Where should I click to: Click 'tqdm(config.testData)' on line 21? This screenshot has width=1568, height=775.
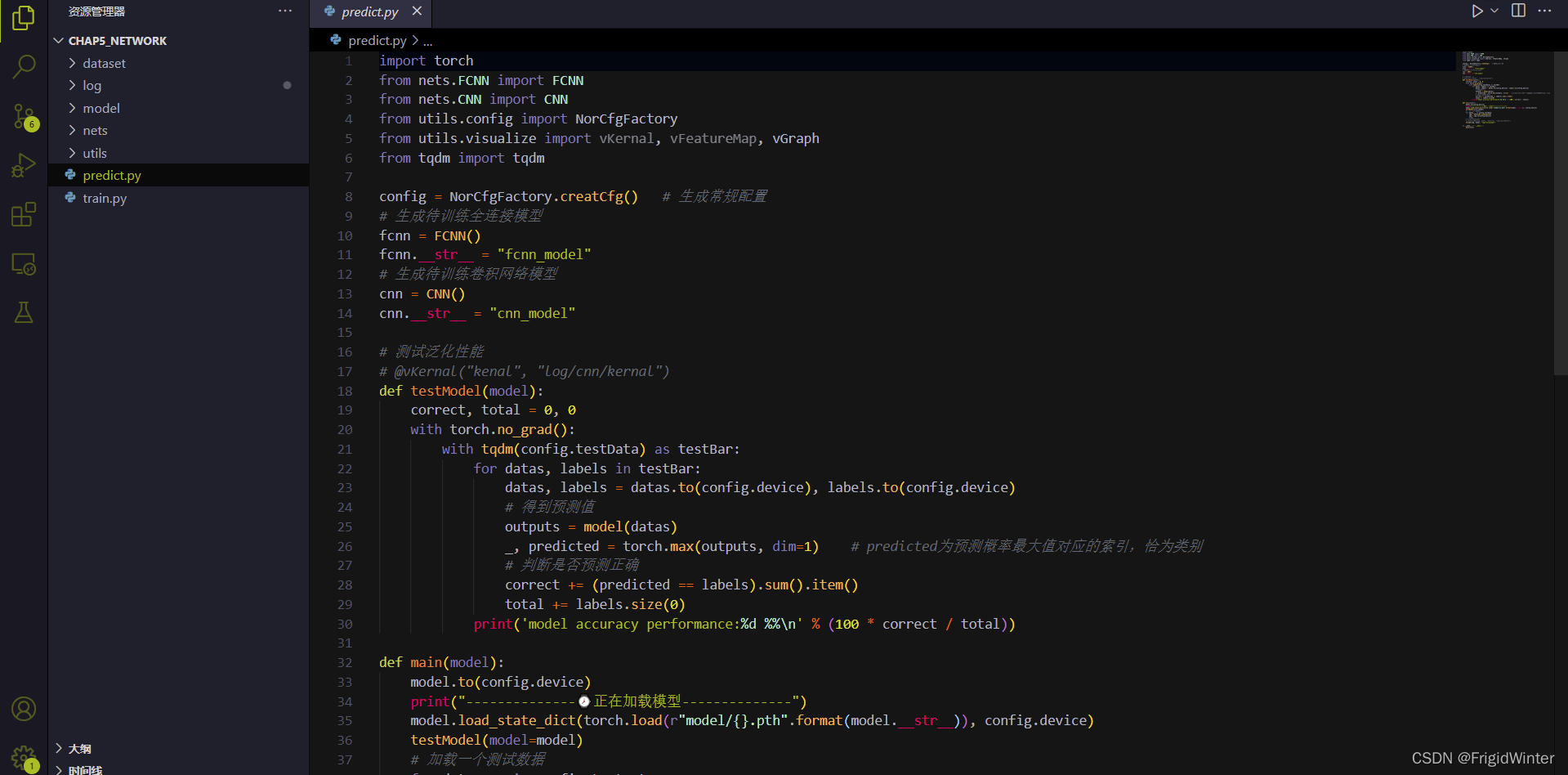(x=563, y=449)
